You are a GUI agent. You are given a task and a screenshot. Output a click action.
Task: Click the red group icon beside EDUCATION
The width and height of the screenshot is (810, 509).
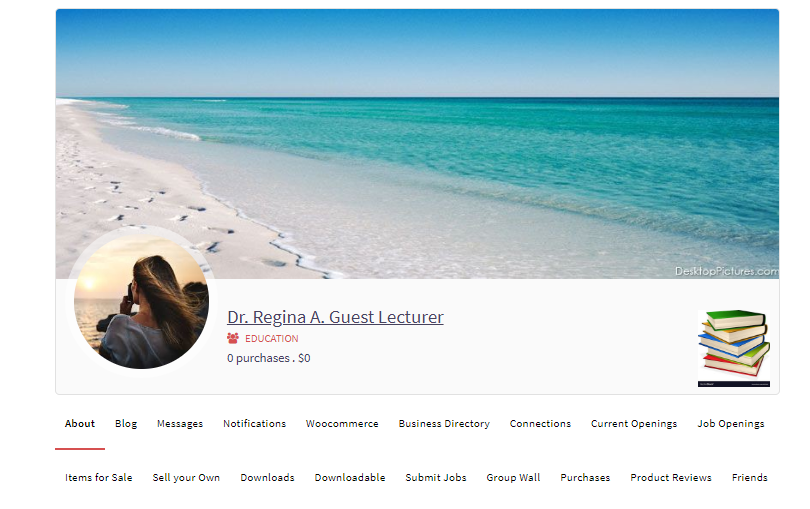[232, 338]
